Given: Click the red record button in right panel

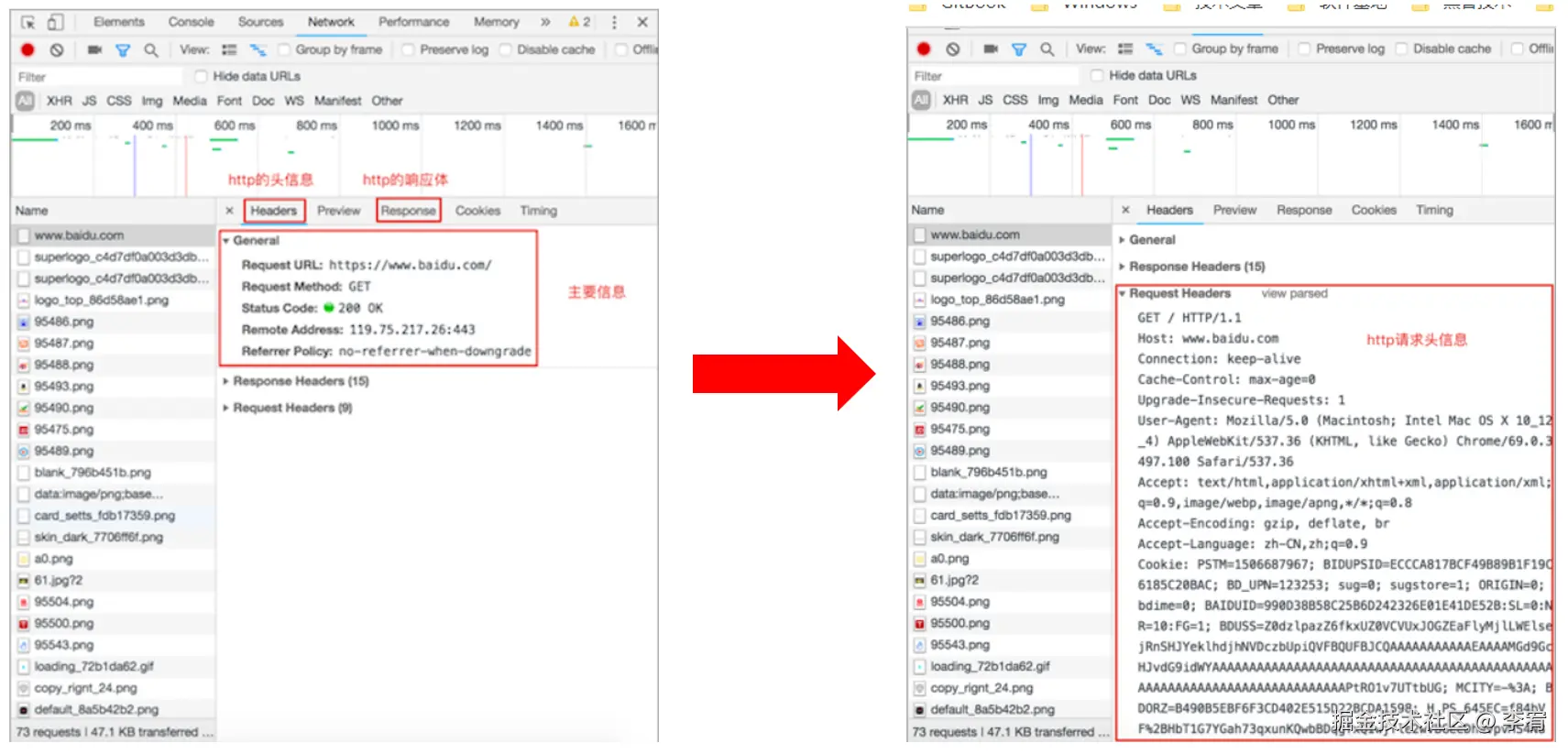Looking at the screenshot, I should 924,49.
